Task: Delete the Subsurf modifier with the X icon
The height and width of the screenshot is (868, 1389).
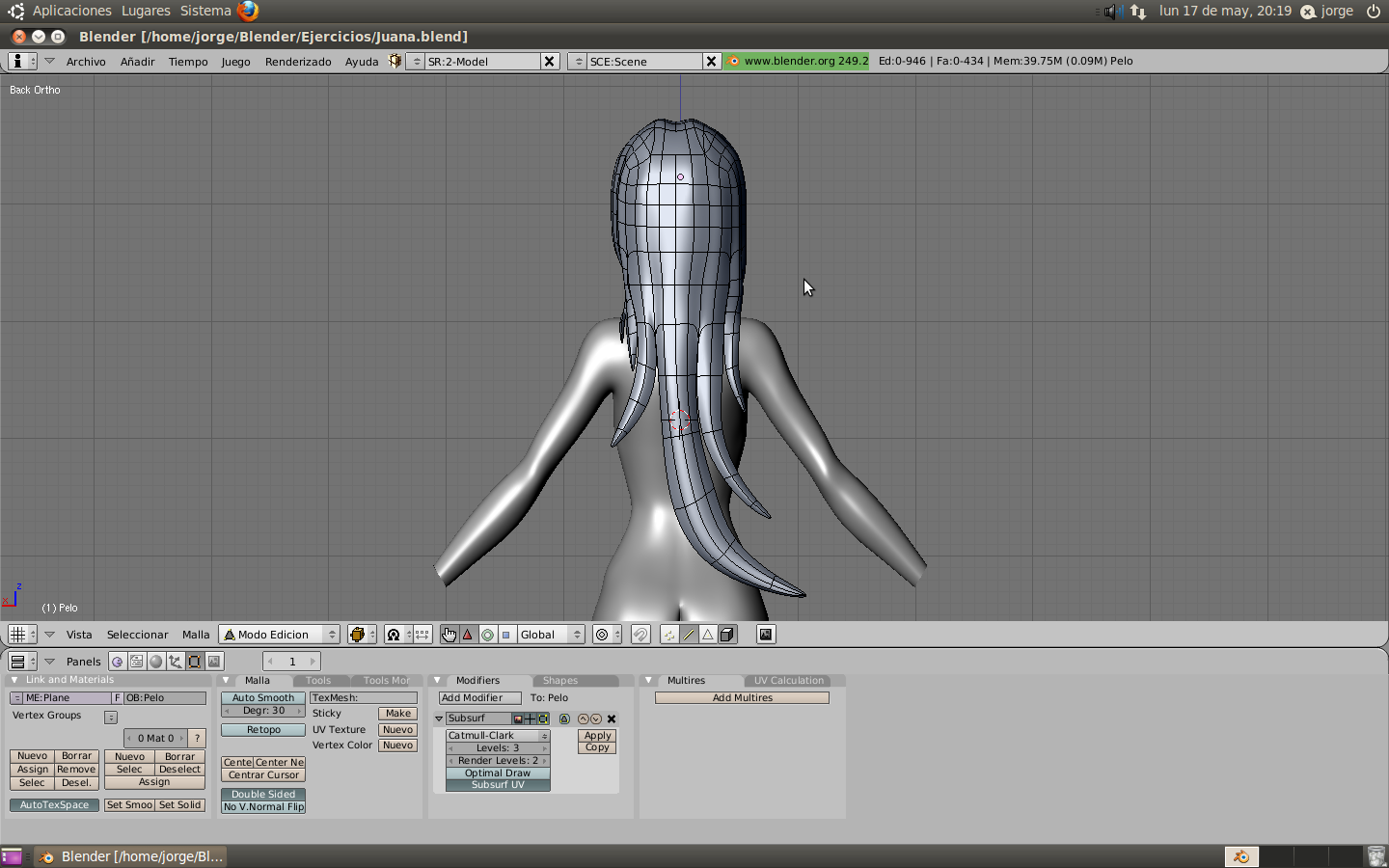Action: 612,719
